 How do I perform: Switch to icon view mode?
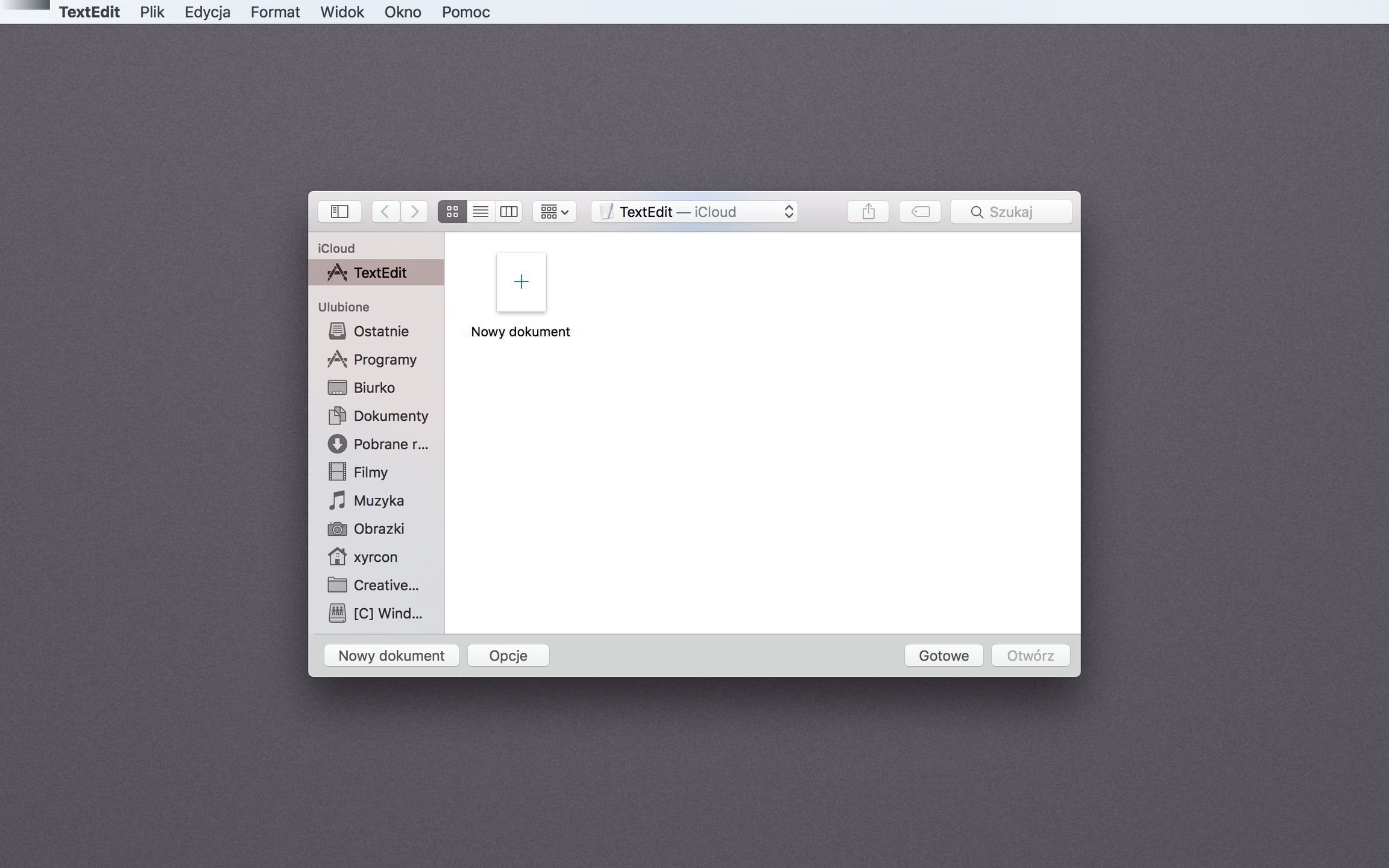coord(452,212)
